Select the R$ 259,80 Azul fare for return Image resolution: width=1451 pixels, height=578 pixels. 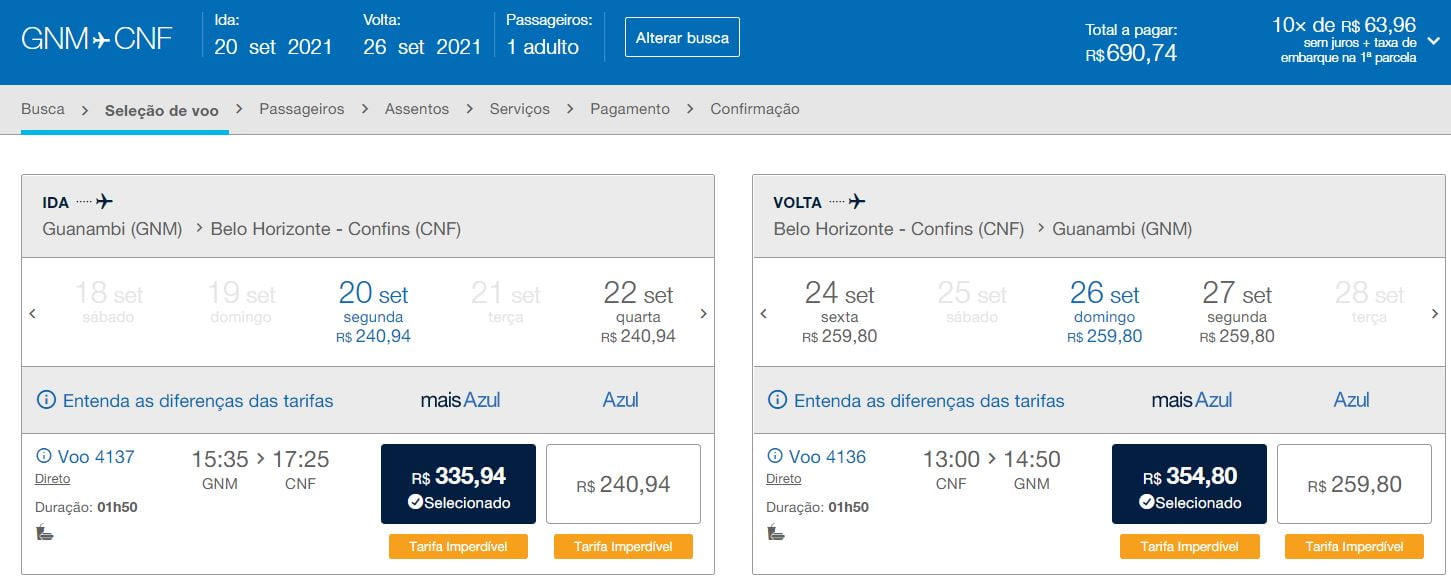1355,484
